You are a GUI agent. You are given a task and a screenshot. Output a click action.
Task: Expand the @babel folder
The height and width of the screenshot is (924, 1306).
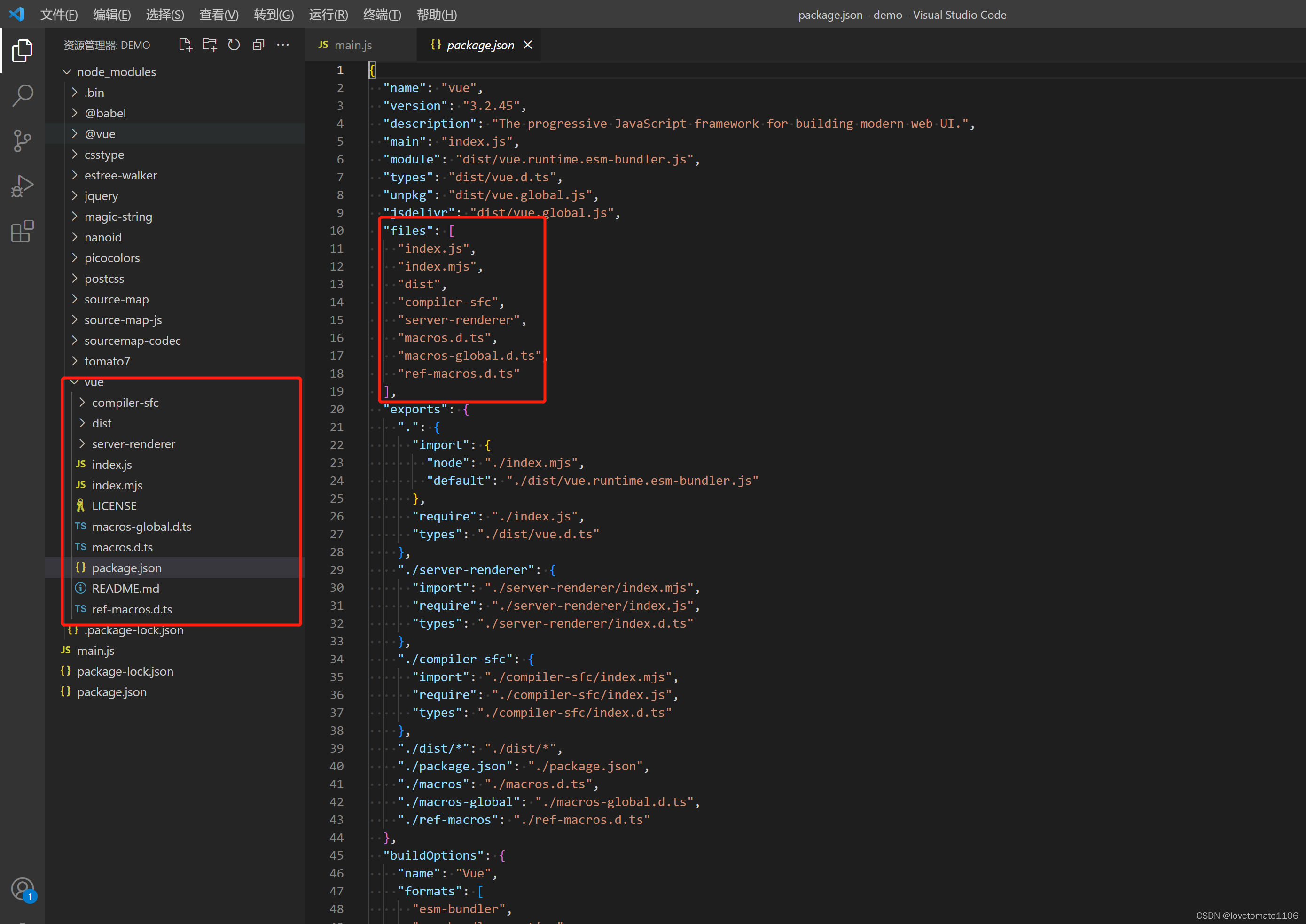175,113
